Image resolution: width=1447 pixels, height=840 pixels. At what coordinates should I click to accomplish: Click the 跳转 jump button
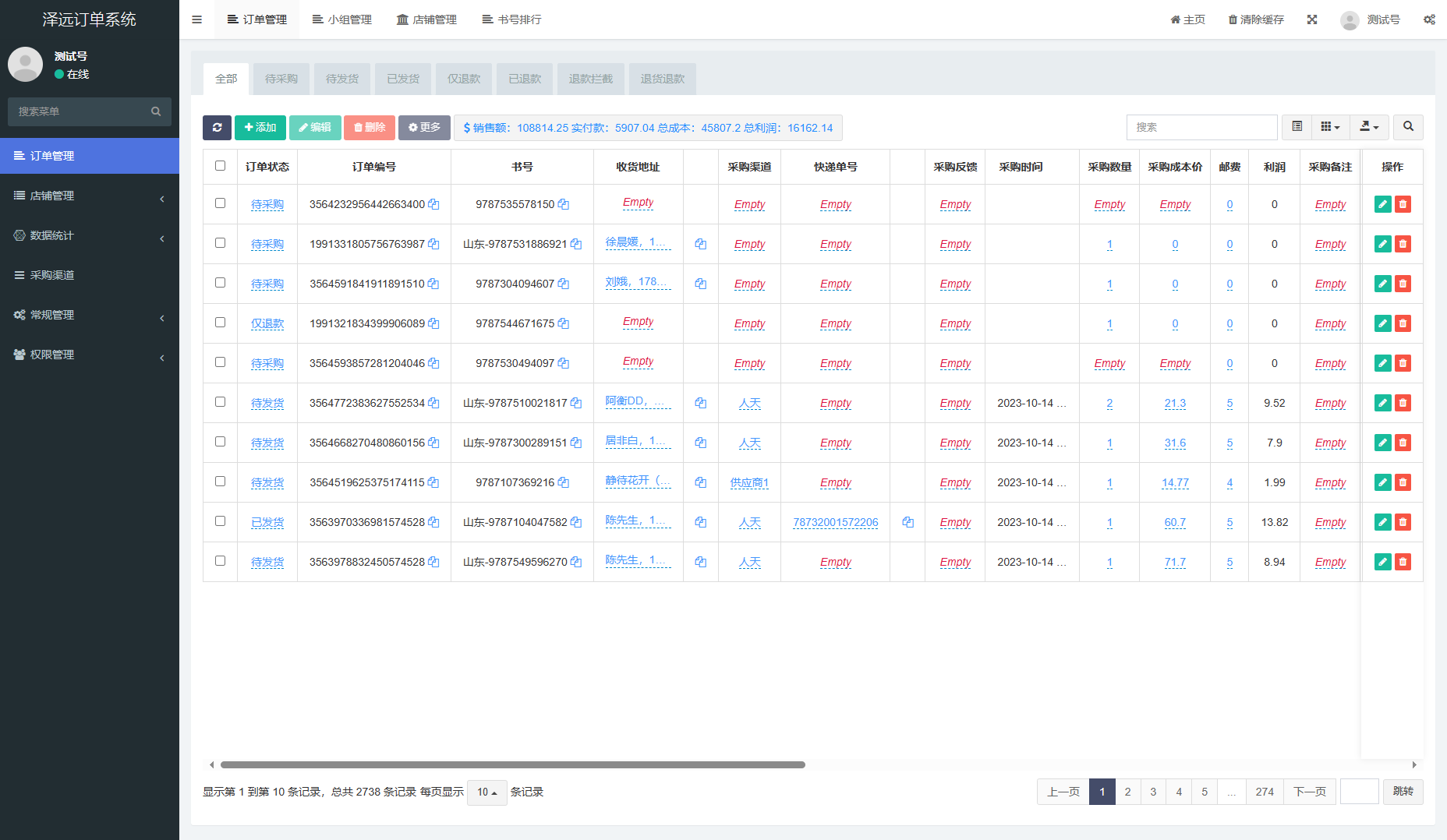coord(1403,792)
